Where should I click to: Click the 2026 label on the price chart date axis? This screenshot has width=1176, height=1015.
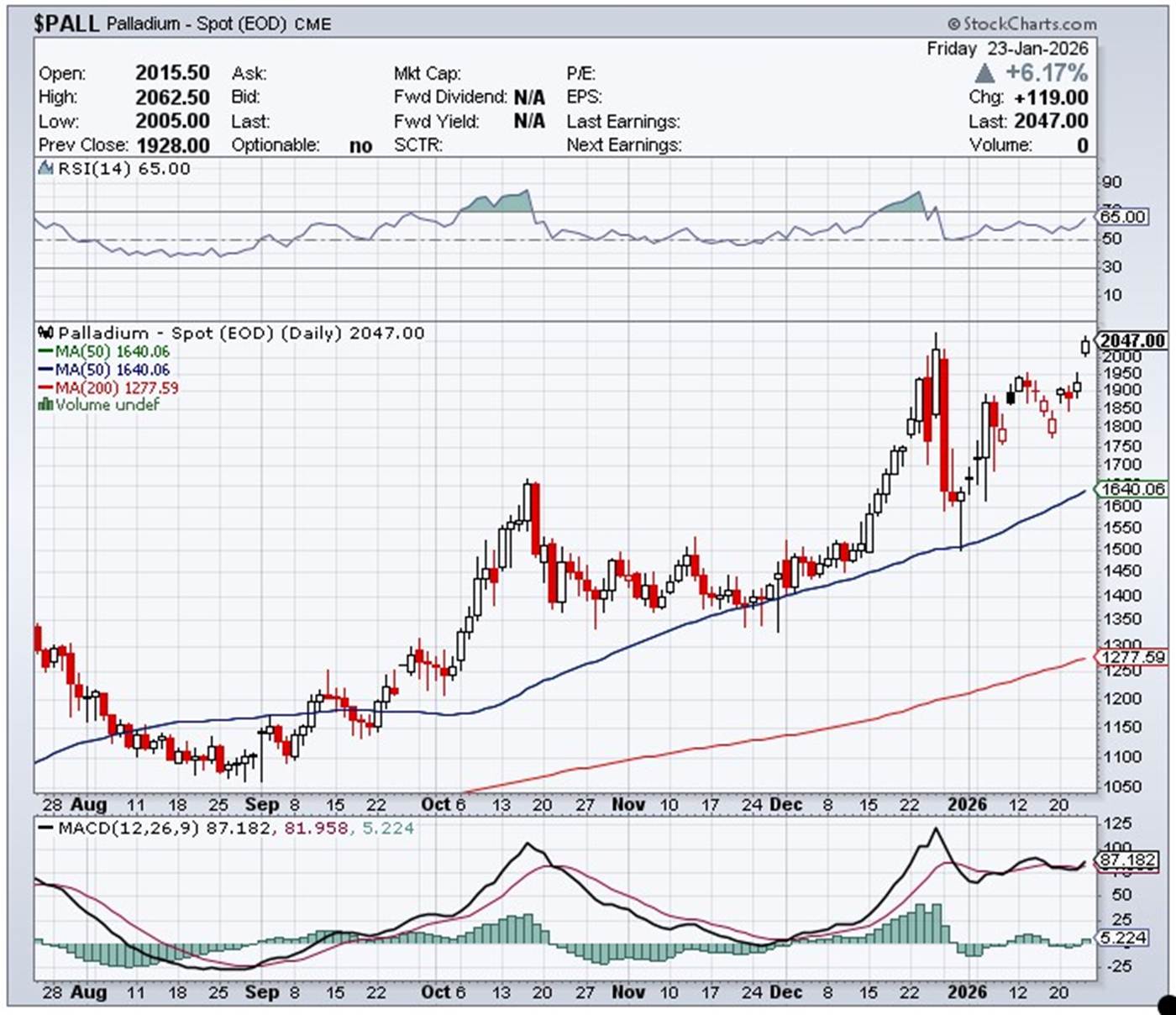coord(967,804)
